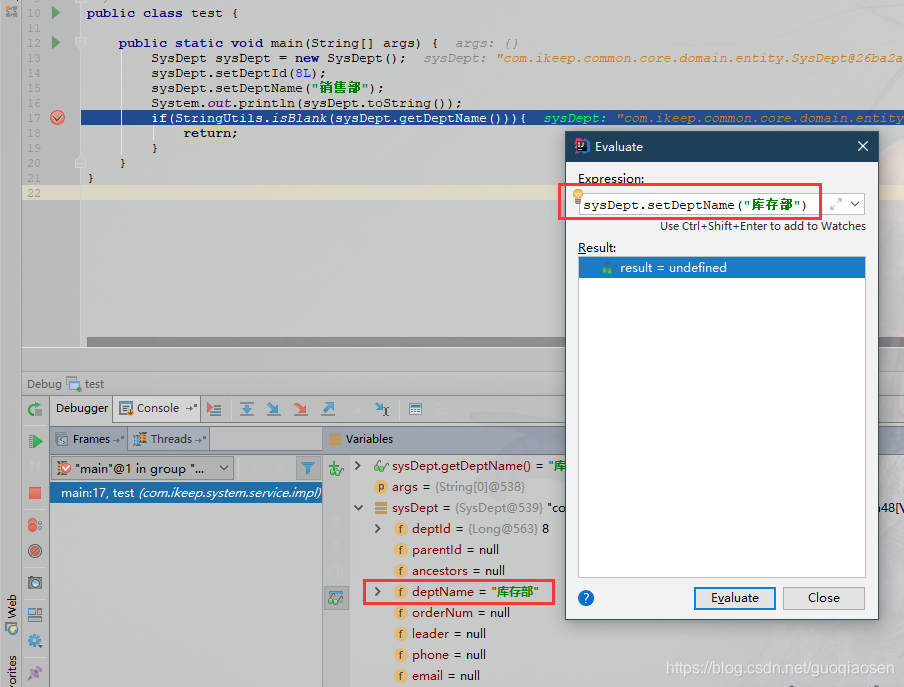
Task: Click Evaluate button
Action: pos(734,598)
